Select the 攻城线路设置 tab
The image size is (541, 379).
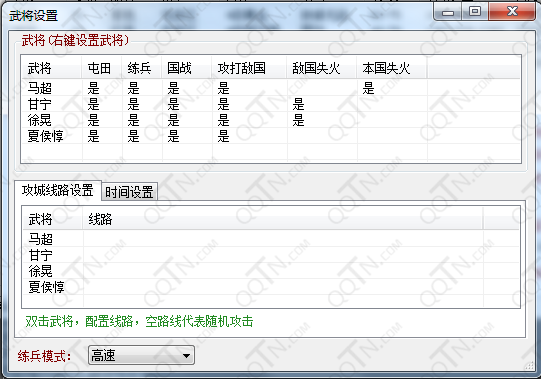tap(58, 190)
